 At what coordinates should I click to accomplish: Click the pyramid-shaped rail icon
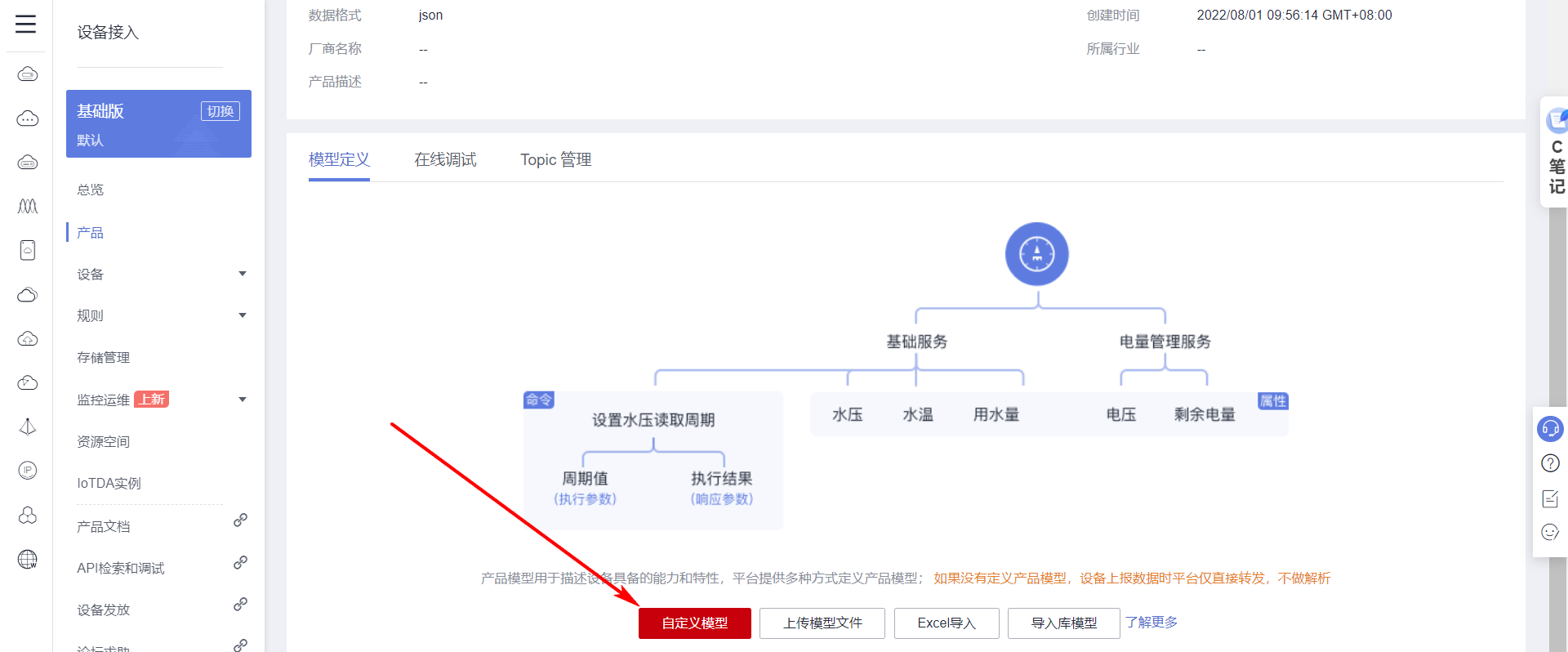point(28,426)
